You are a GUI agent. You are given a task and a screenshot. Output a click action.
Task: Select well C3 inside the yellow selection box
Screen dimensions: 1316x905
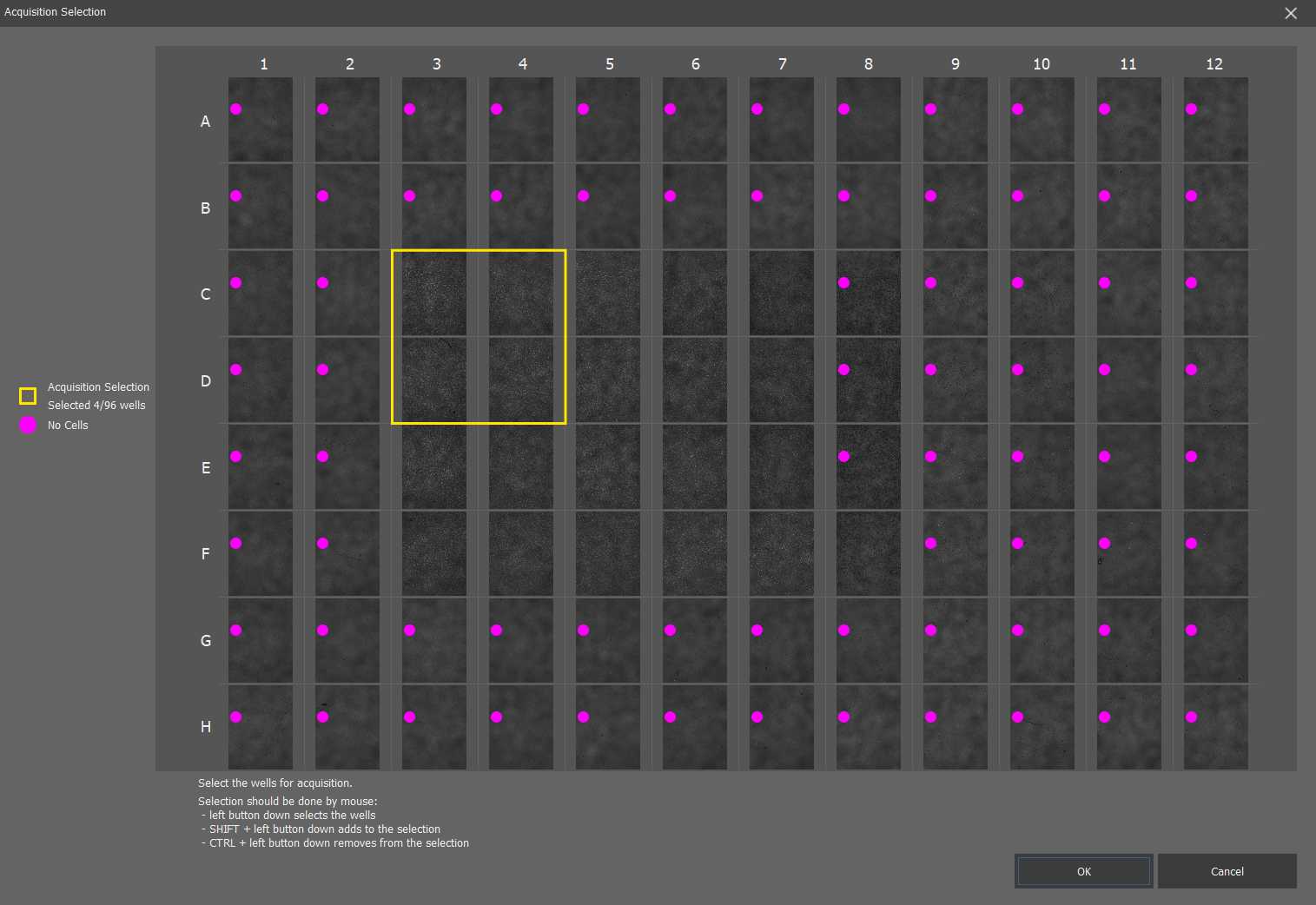(434, 293)
